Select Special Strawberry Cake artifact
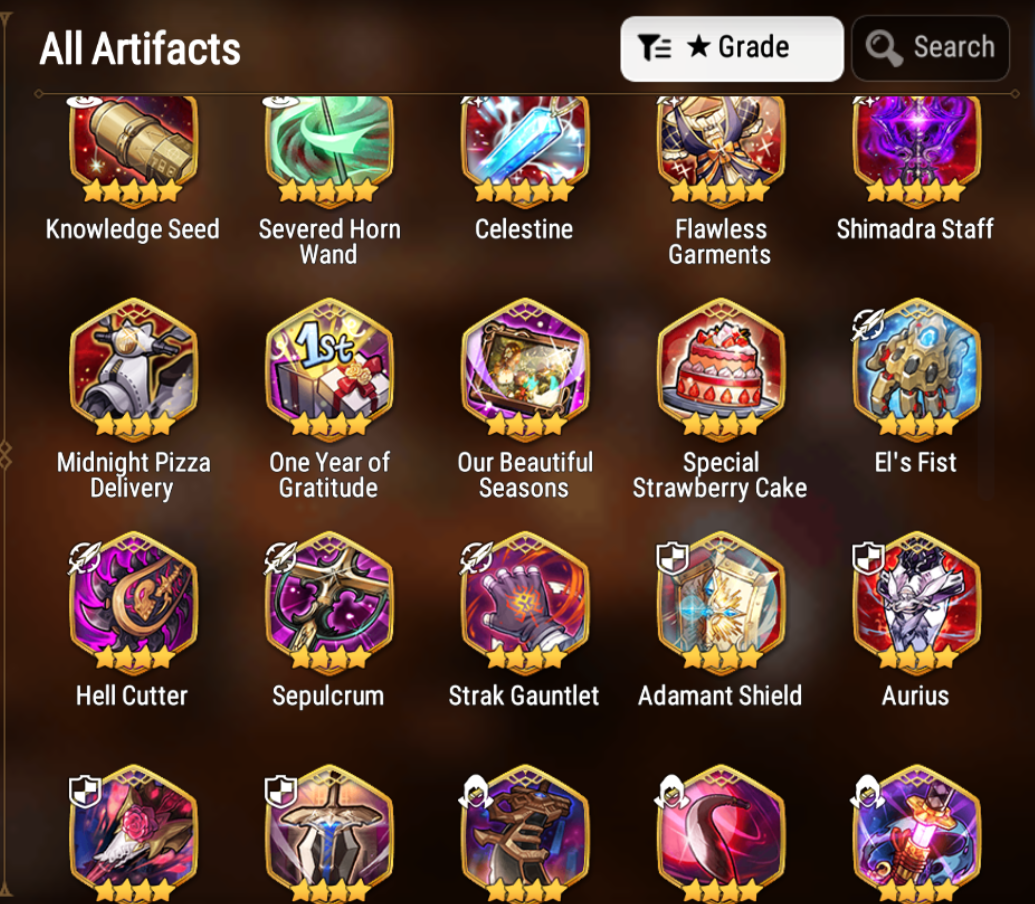 (721, 368)
